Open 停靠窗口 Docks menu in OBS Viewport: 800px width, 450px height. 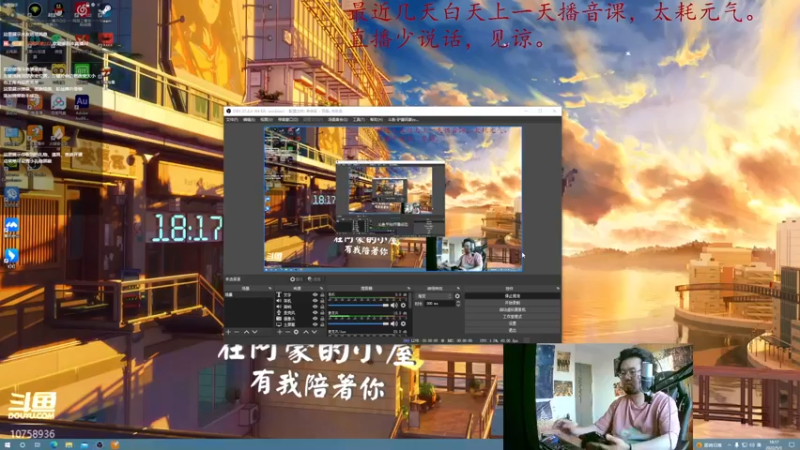coord(288,119)
